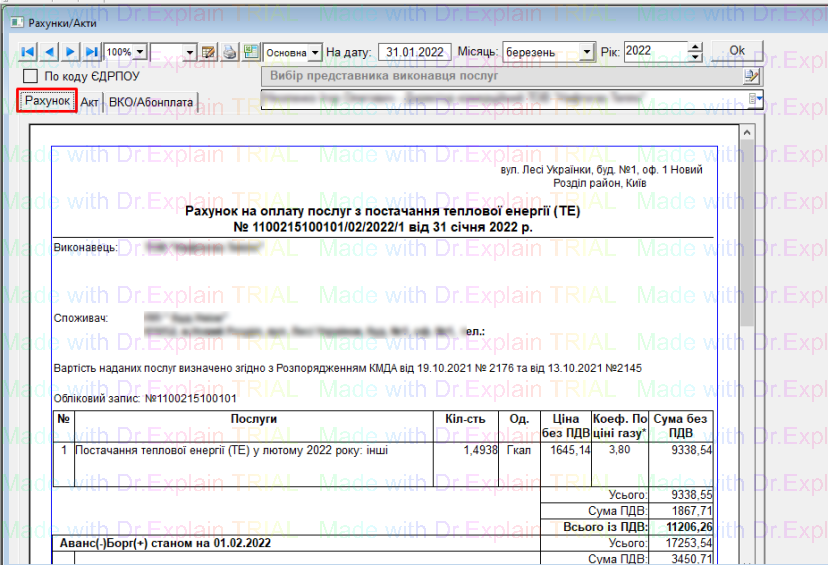828x565 pixels.
Task: Click edit icon beside representative selection bar
Action: [751, 76]
